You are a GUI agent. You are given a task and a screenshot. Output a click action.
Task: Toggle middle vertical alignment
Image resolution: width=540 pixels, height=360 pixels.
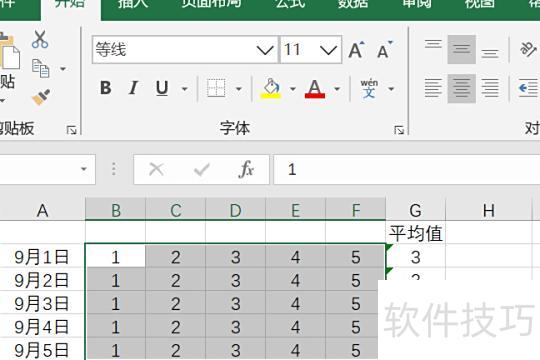click(461, 49)
